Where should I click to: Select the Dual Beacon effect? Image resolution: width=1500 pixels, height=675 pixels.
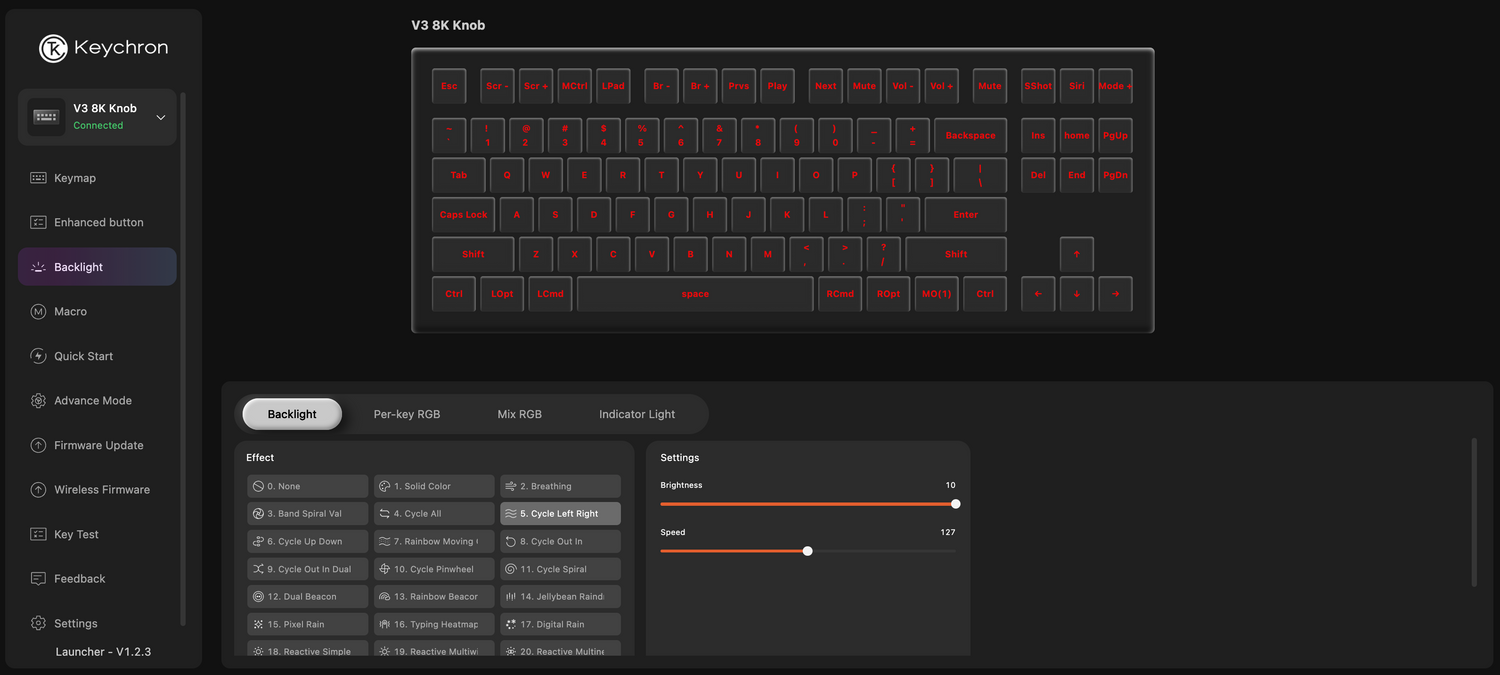[307, 597]
